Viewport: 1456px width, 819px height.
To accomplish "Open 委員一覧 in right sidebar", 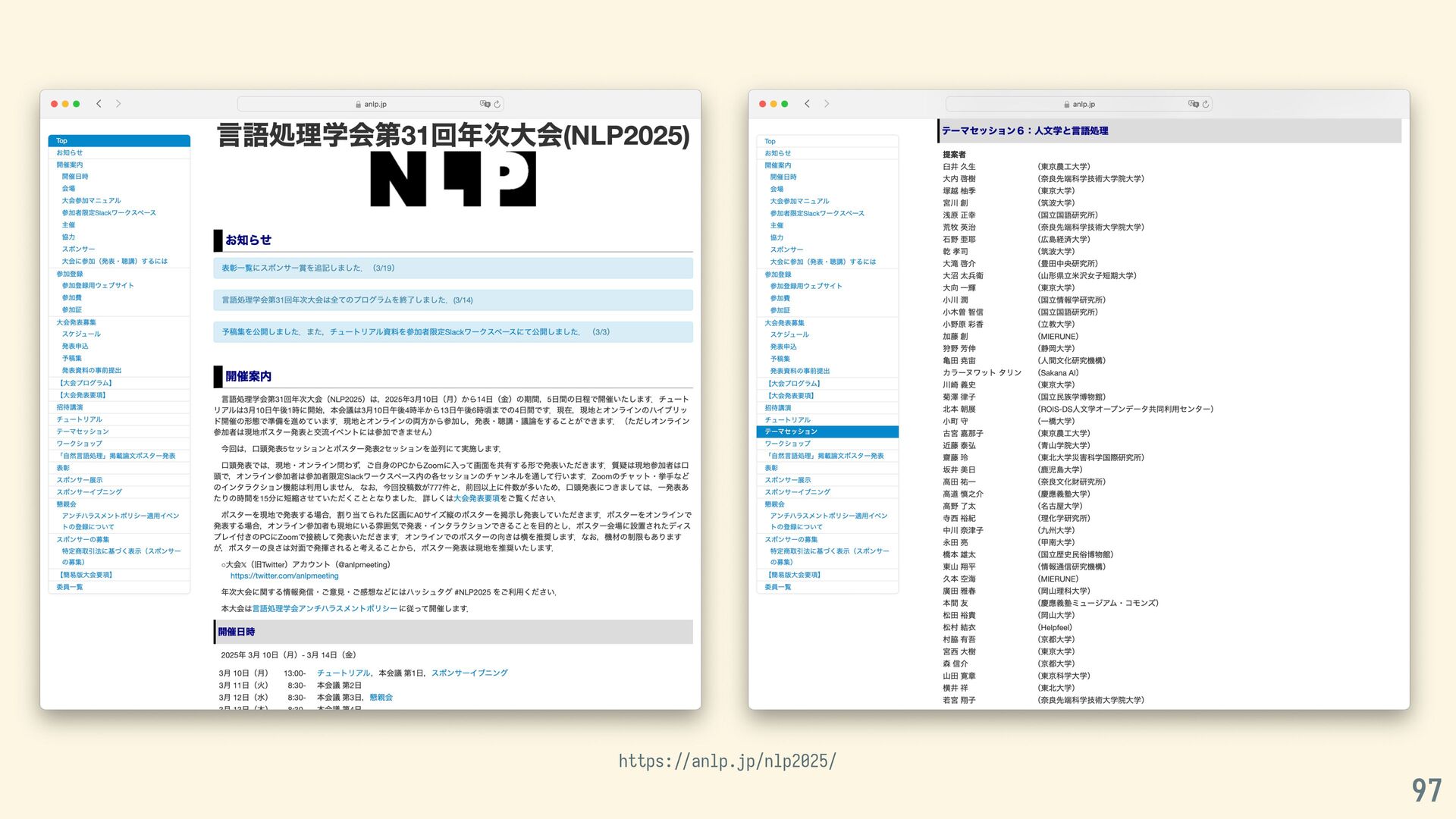I will (x=777, y=587).
